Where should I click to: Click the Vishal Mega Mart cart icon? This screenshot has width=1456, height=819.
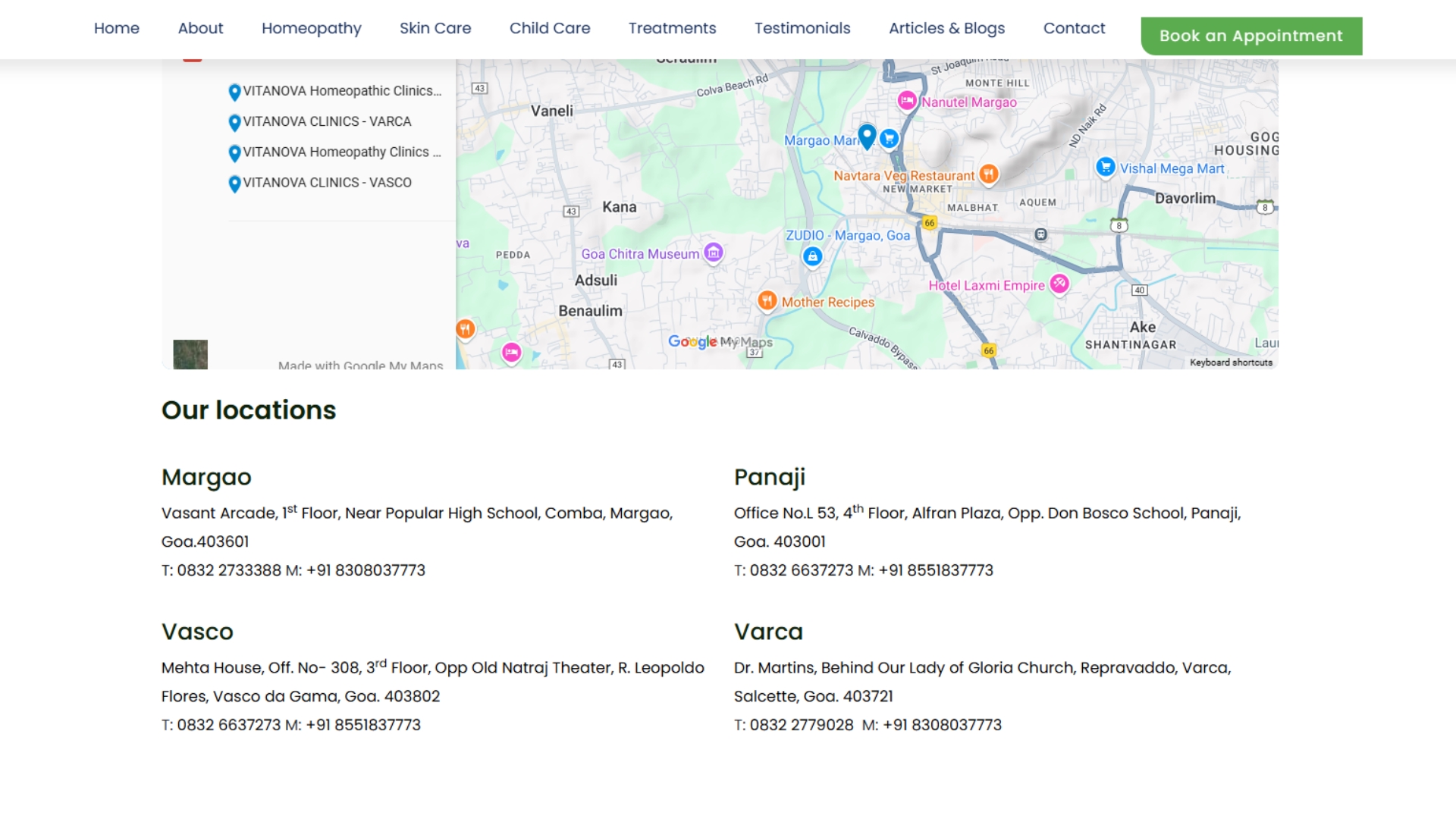[1106, 167]
